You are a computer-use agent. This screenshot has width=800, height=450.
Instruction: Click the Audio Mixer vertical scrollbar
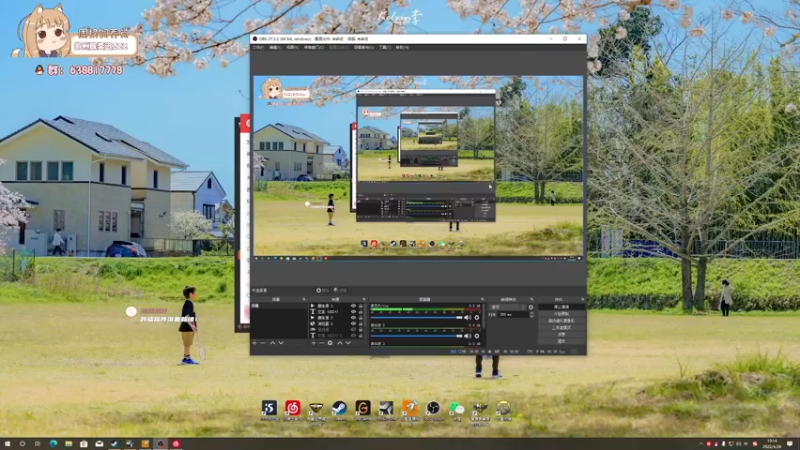484,316
